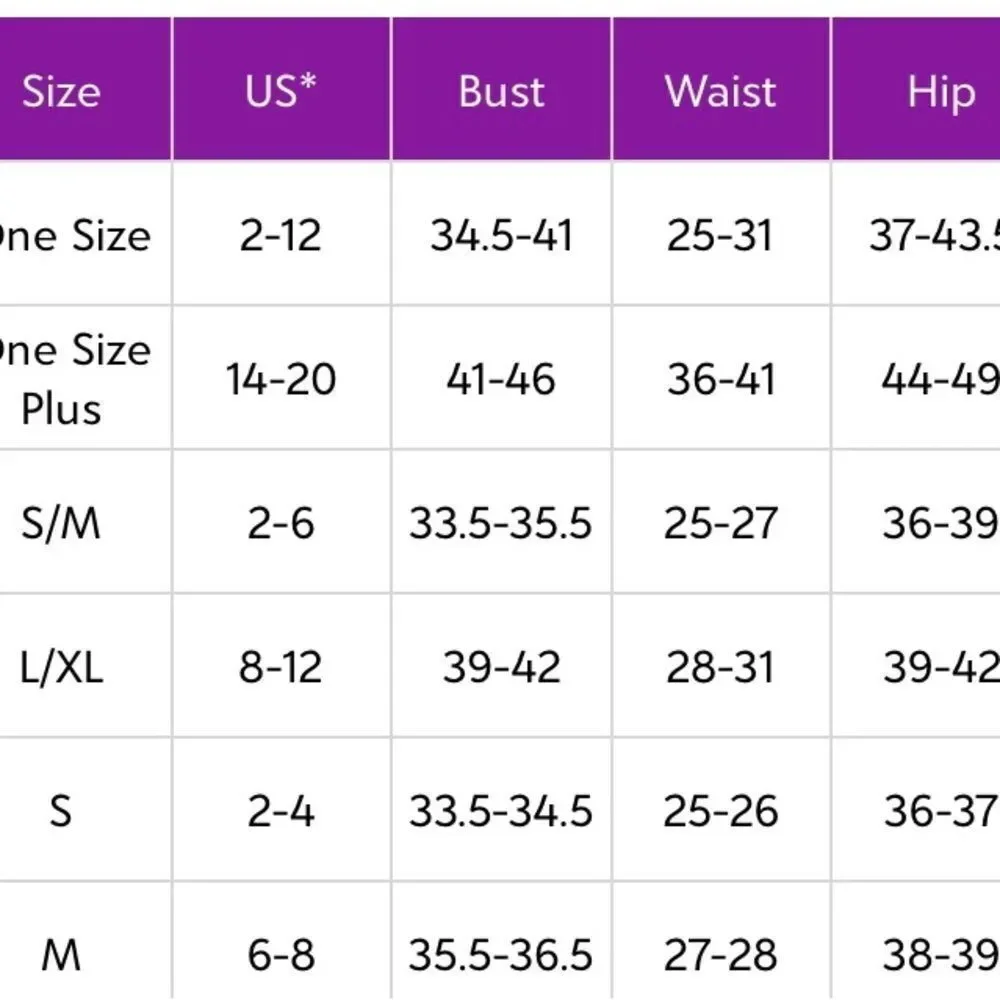Select the US 2-12 cell
The image size is (1000, 1000).
(x=281, y=236)
